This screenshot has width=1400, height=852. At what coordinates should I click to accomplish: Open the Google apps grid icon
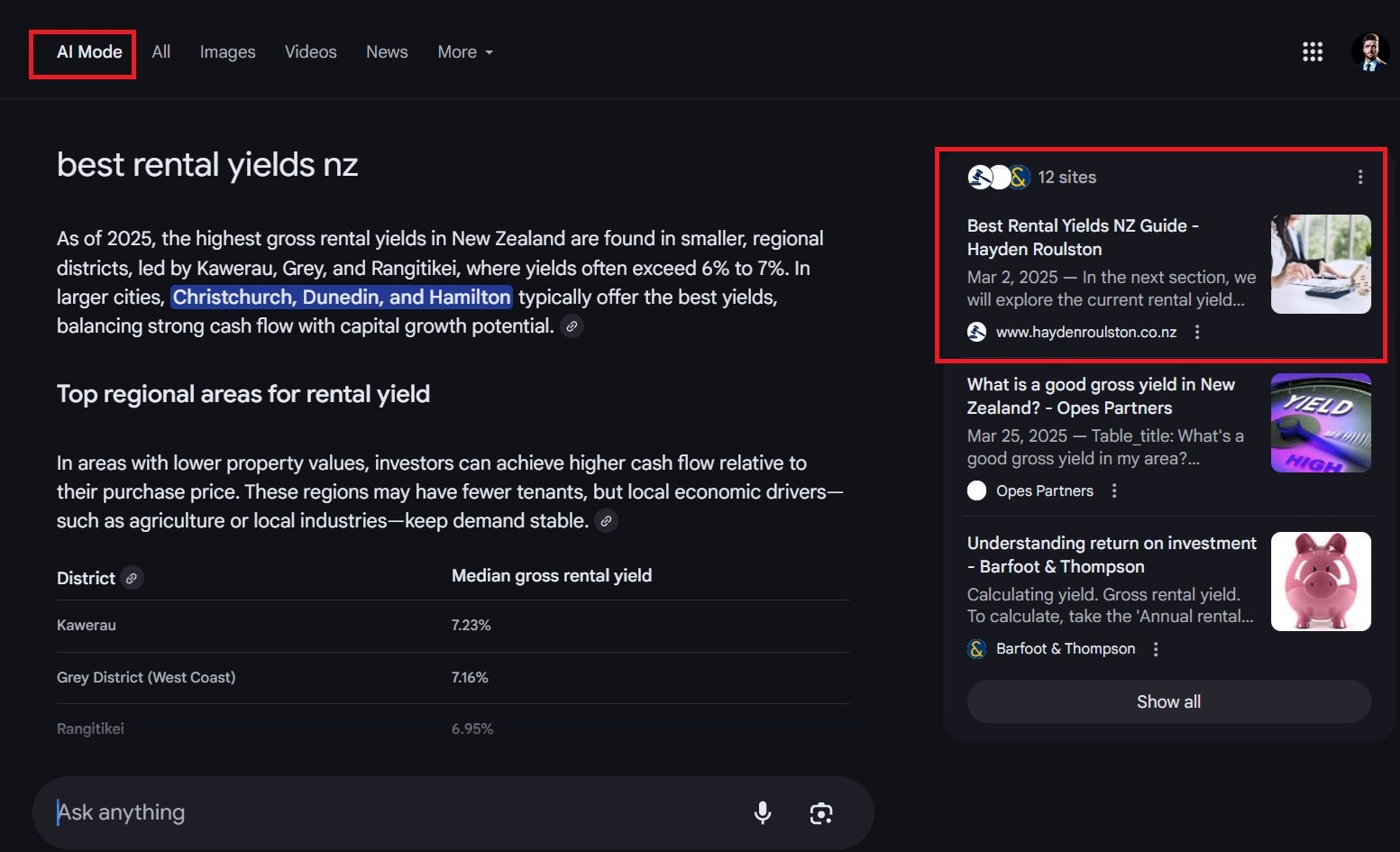(x=1313, y=52)
